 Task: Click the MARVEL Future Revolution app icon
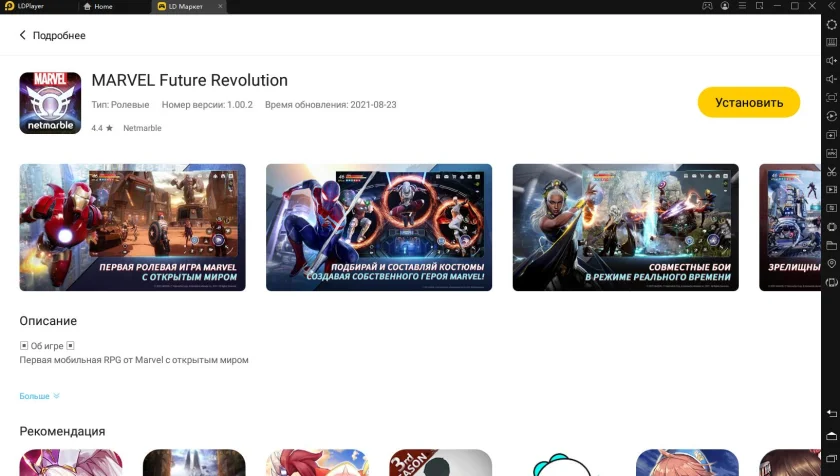tap(50, 103)
